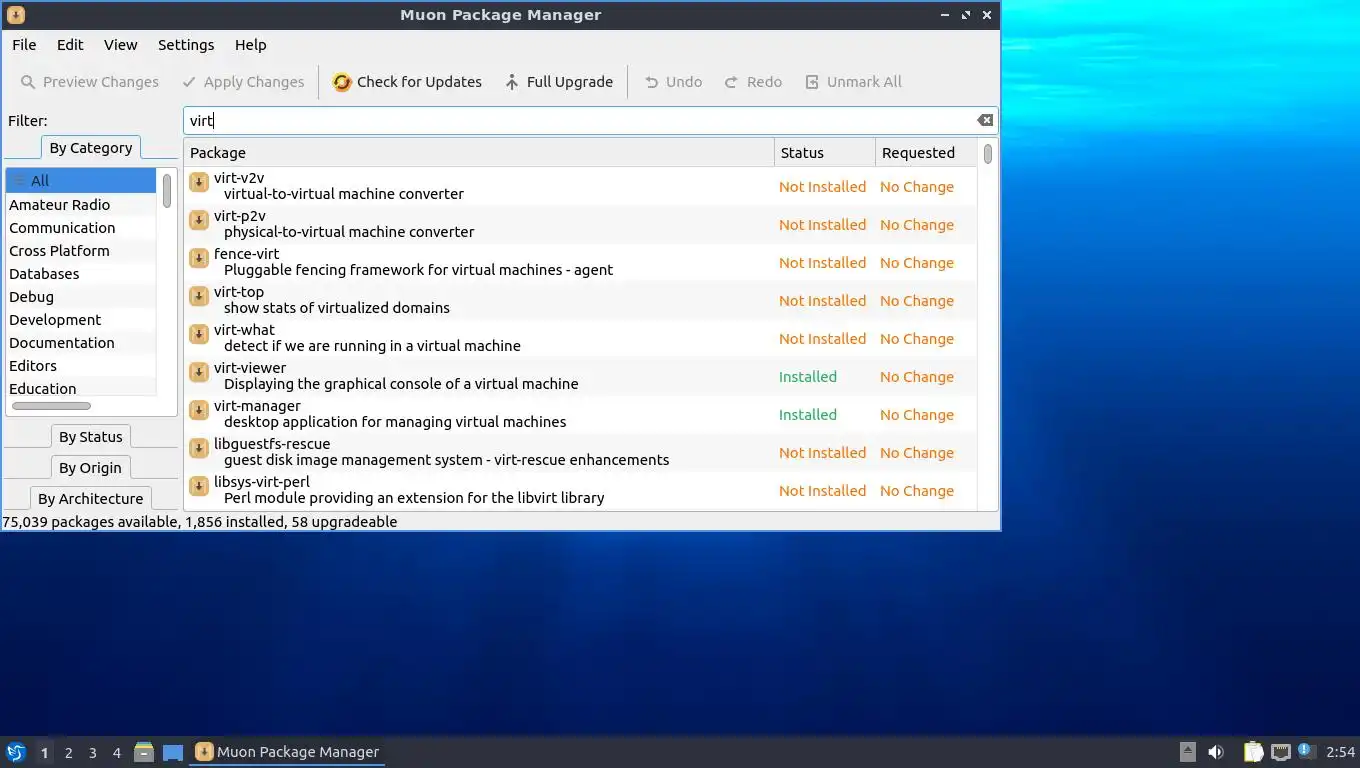Open the Edit menu

[70, 45]
